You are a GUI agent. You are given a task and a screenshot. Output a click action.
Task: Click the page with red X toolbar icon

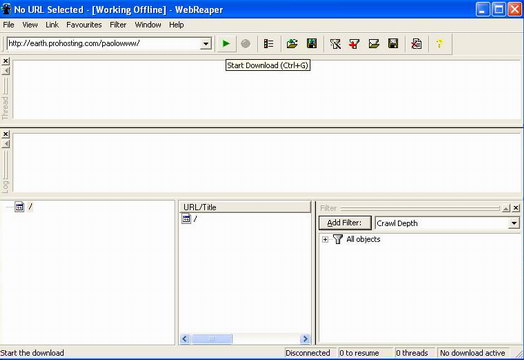tap(416, 43)
